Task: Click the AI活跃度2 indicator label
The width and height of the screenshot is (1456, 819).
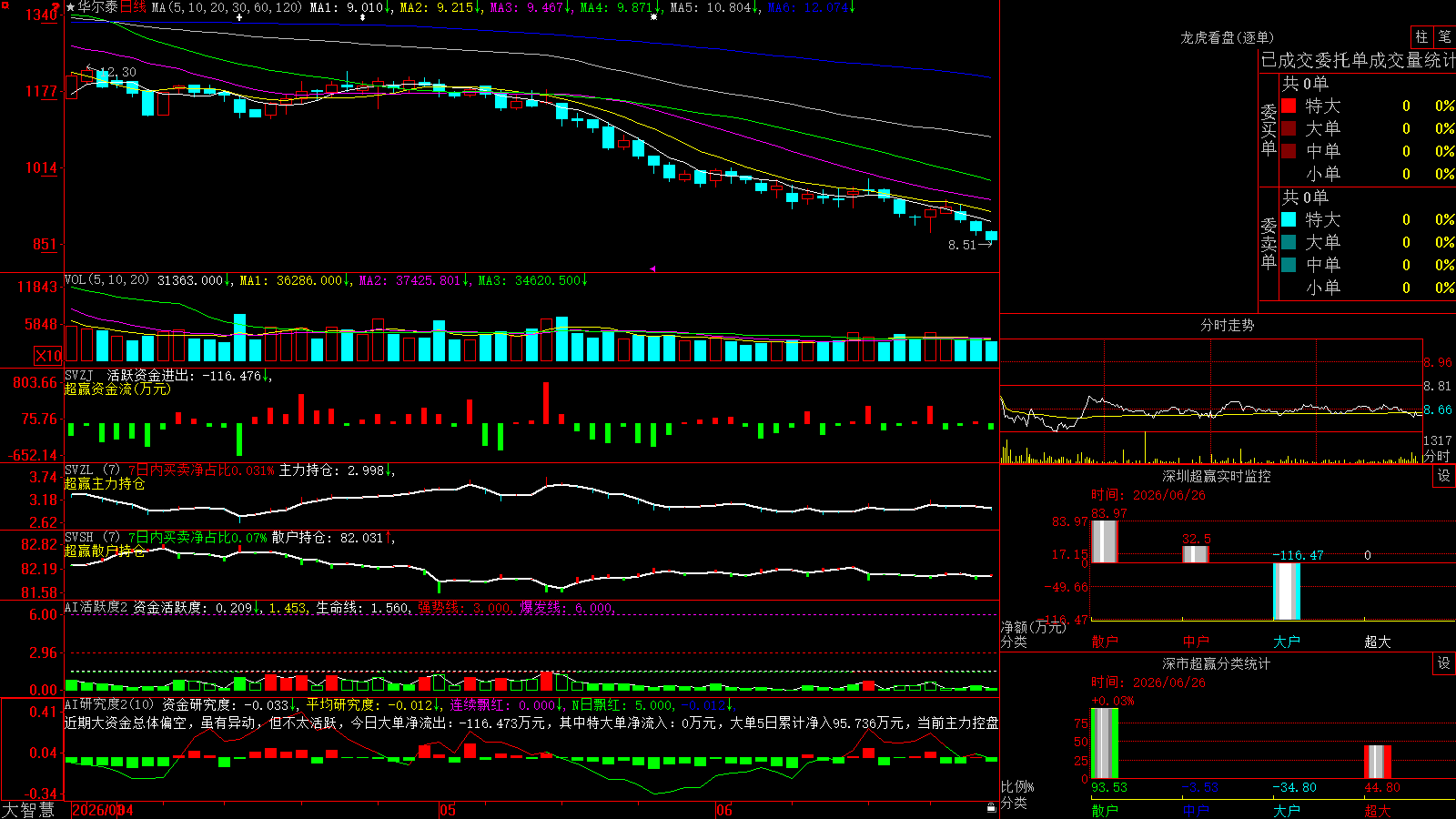Action: click(96, 607)
